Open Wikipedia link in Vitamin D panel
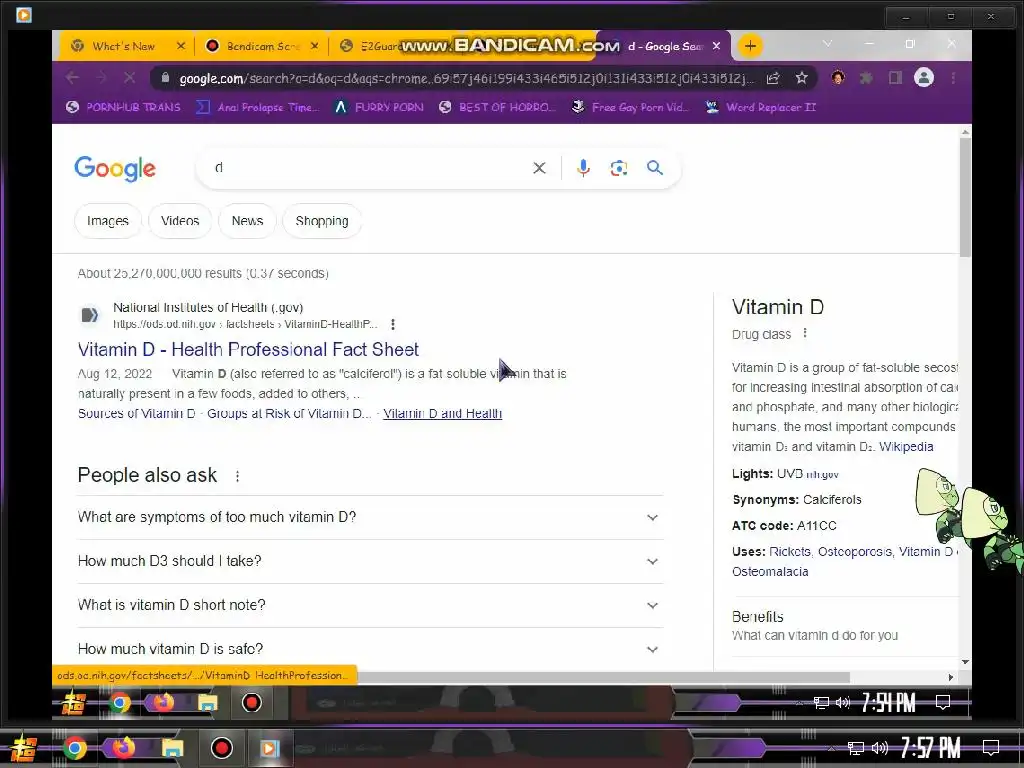Screen dimensions: 1024x768 [906, 447]
